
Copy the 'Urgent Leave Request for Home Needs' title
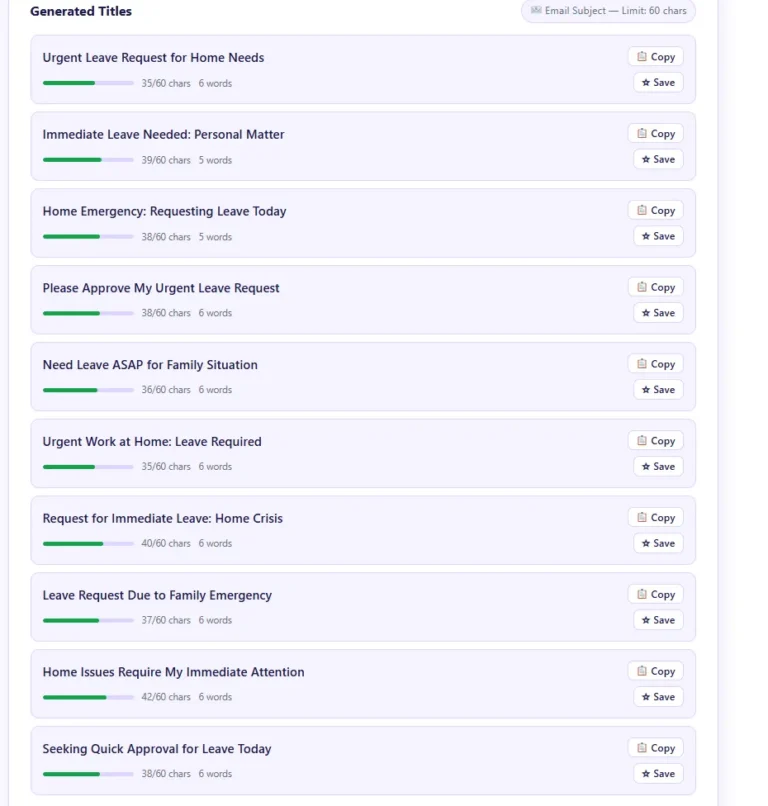656,57
